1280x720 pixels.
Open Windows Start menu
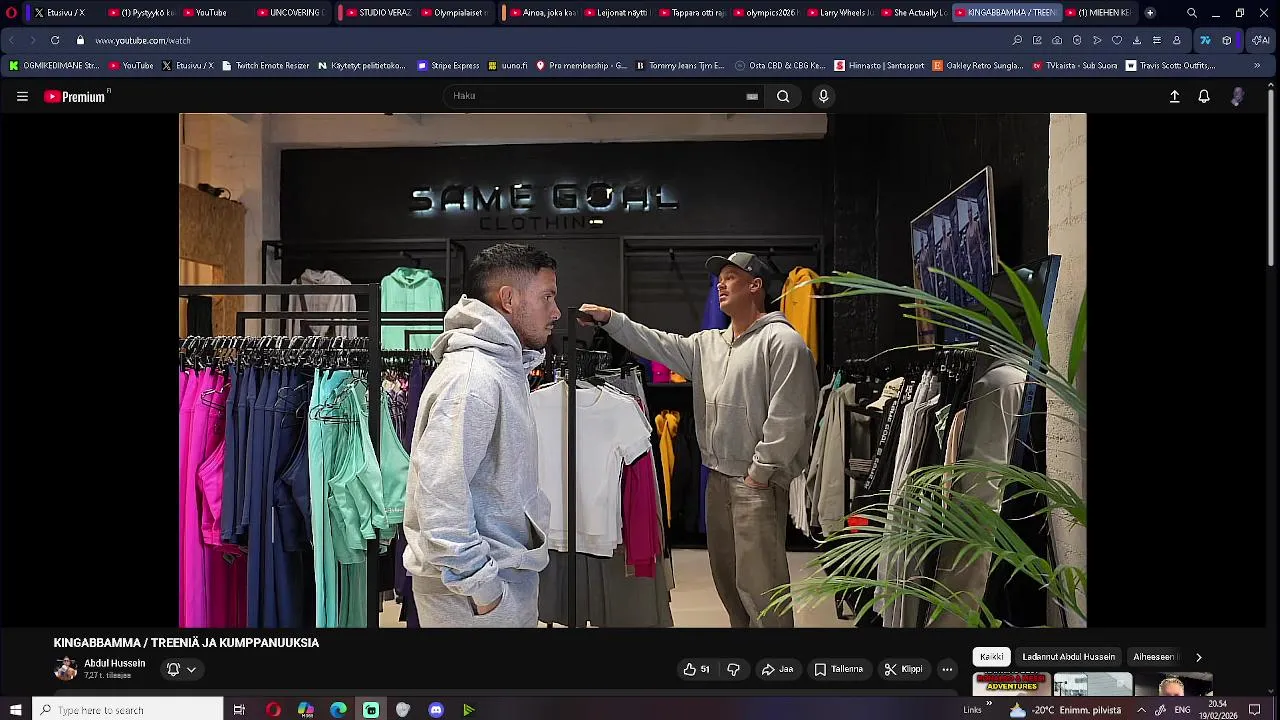coord(15,710)
